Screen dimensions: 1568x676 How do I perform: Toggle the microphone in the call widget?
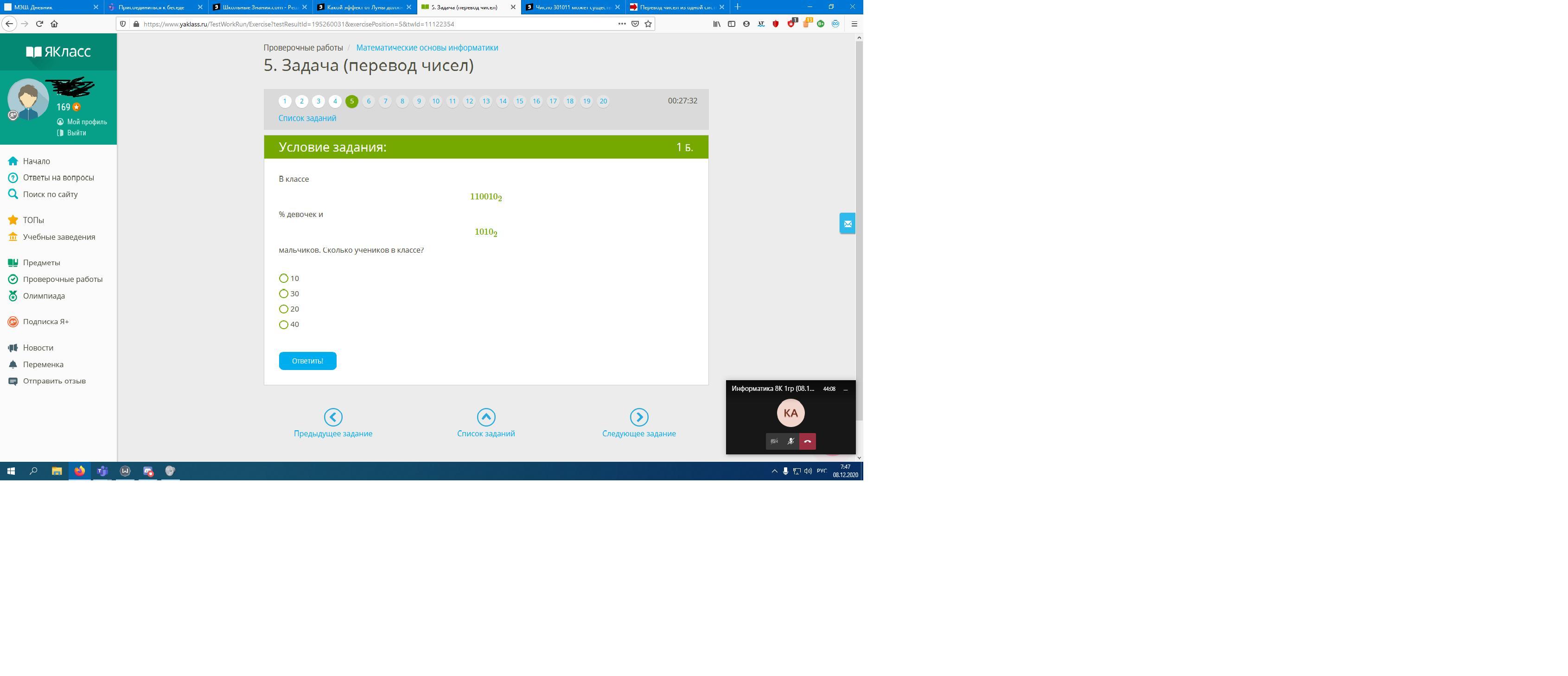point(790,441)
